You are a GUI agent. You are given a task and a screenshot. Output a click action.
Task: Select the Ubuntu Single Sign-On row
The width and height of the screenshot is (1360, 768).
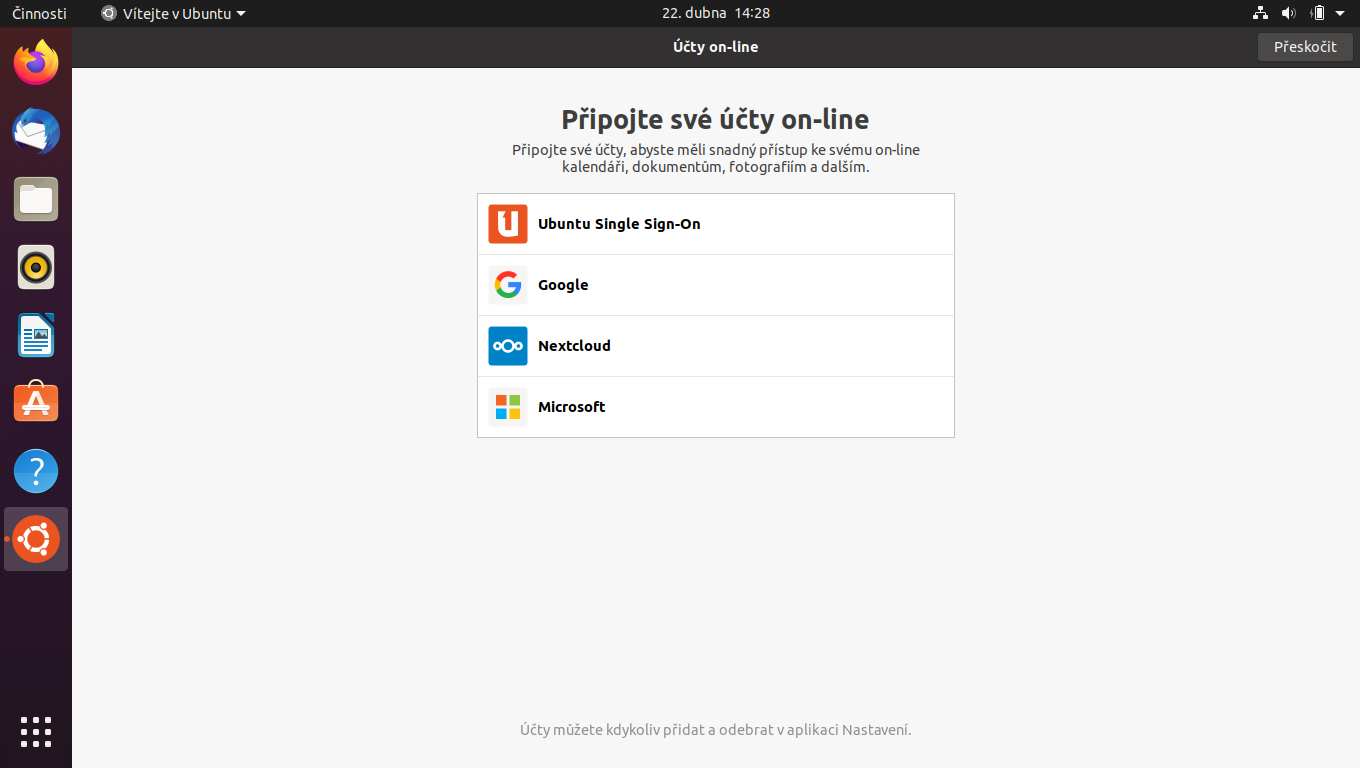pyautogui.click(x=716, y=224)
